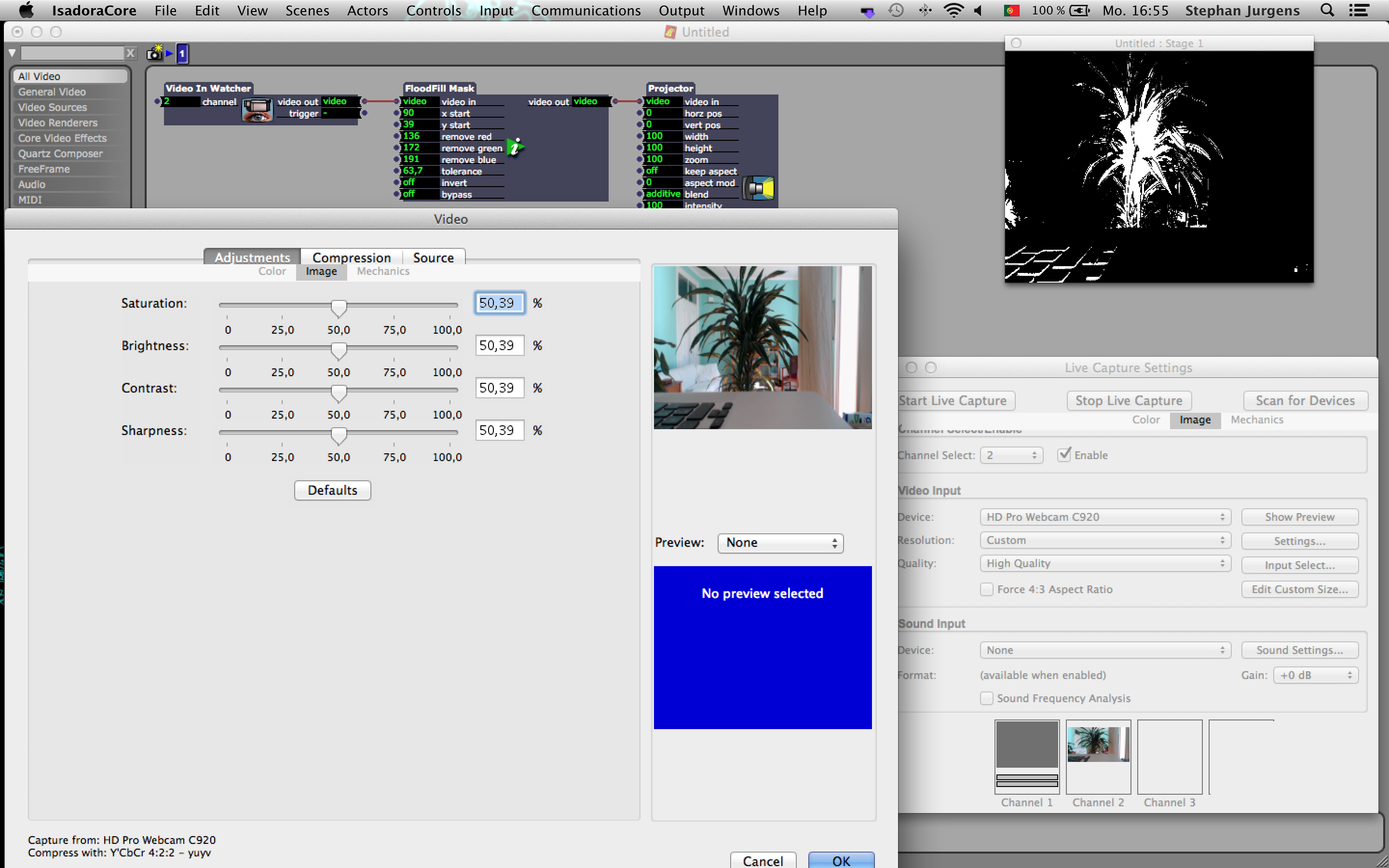Click the Defaults button in Video adjustments
Screen dimensions: 1389x868
point(333,490)
